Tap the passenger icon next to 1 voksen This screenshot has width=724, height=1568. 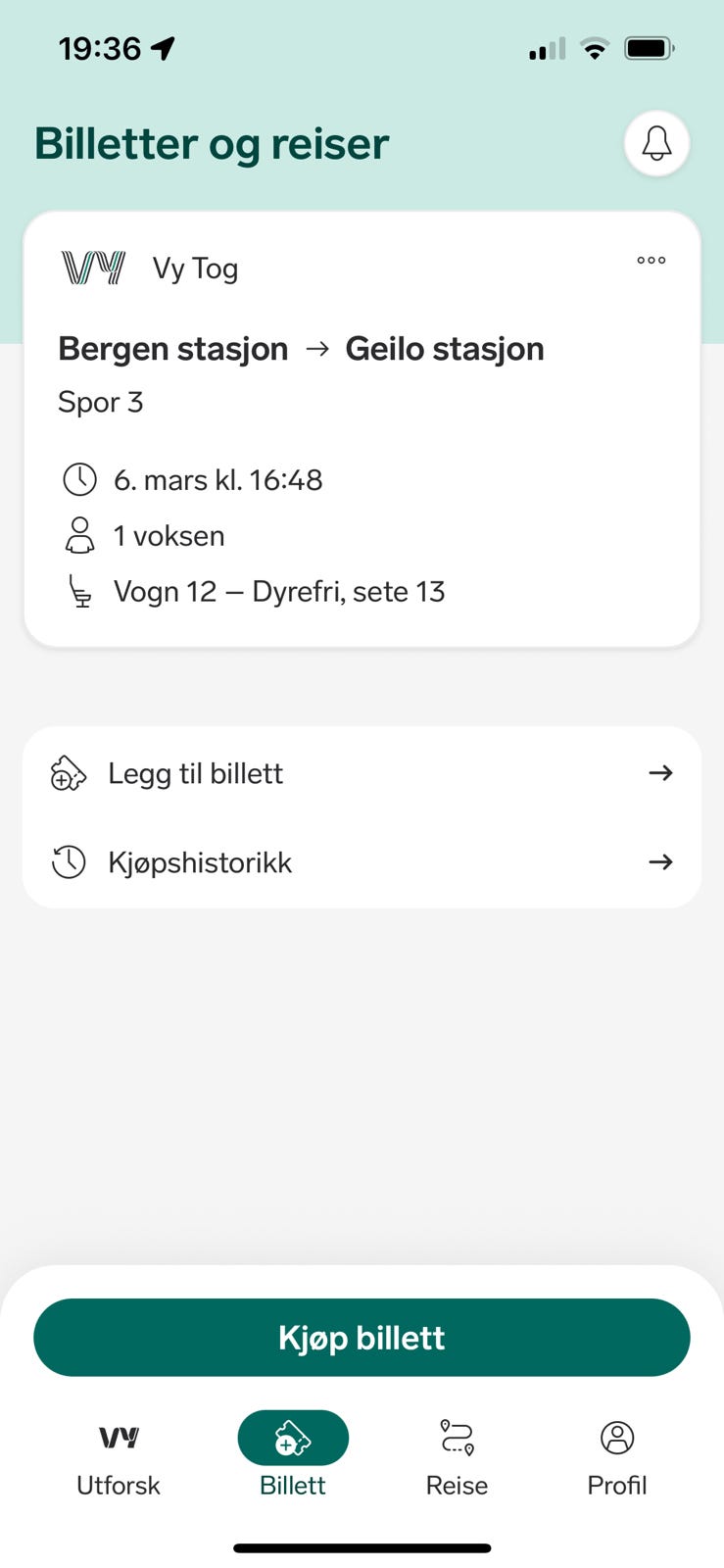[79, 536]
